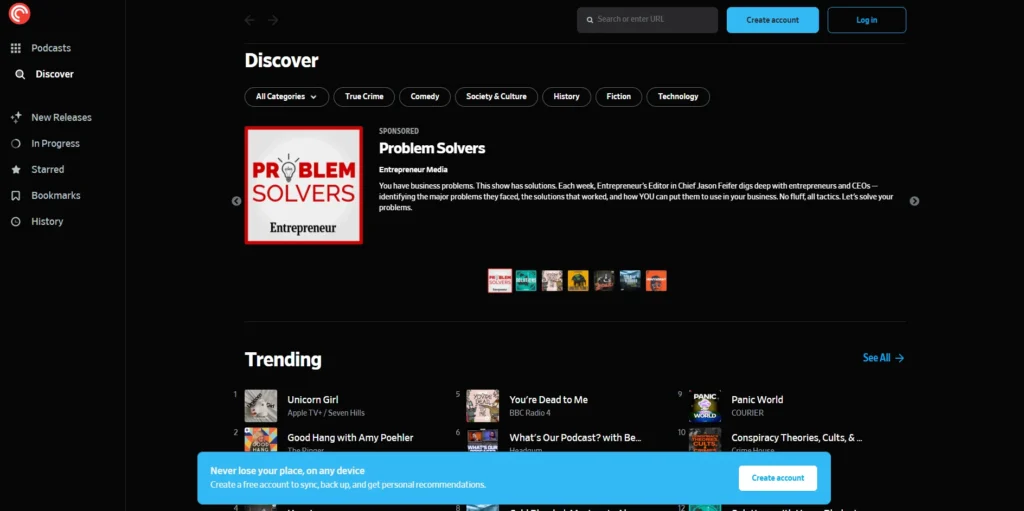Open Bookmarks in the sidebar
Image resolution: width=1024 pixels, height=511 pixels.
click(x=56, y=196)
